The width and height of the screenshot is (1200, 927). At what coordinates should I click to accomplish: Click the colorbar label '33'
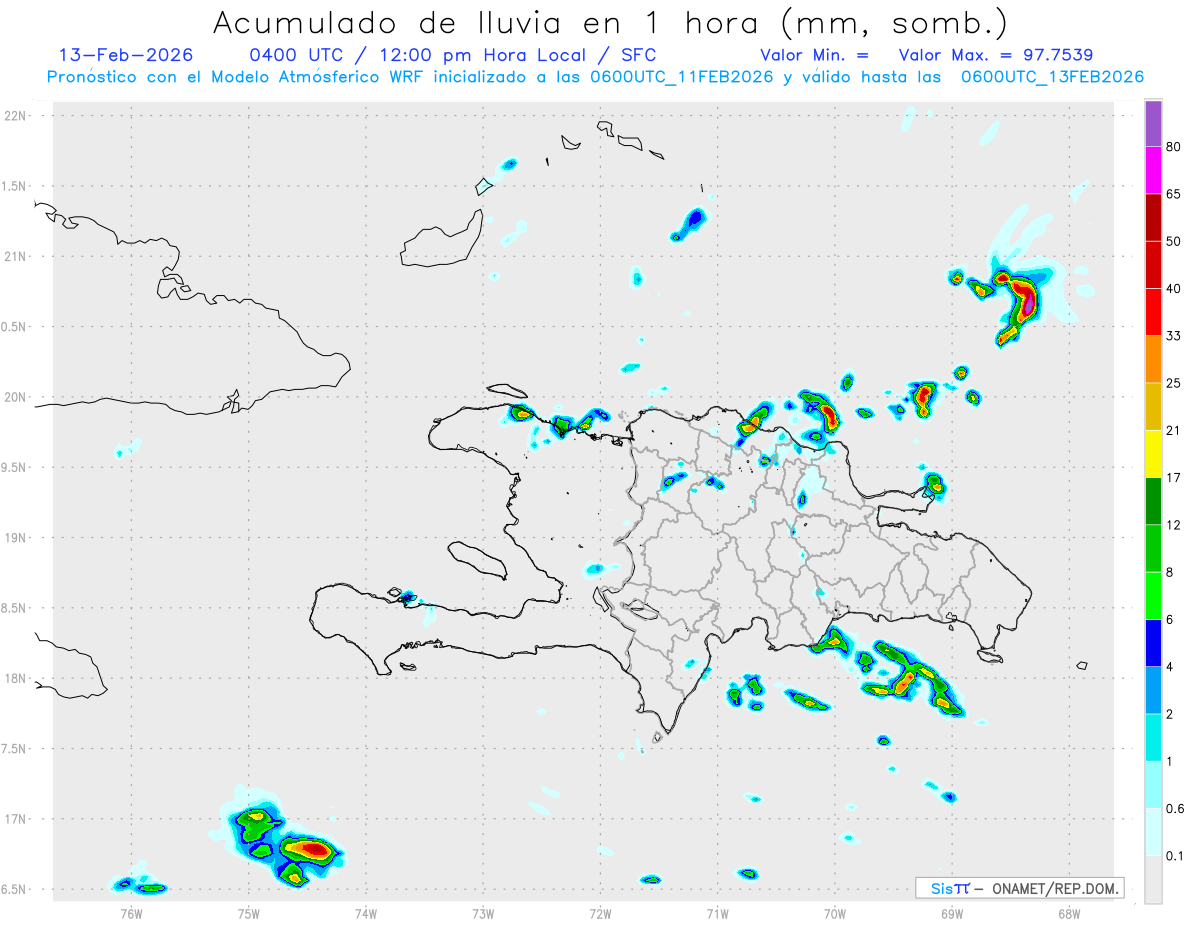pos(1174,336)
